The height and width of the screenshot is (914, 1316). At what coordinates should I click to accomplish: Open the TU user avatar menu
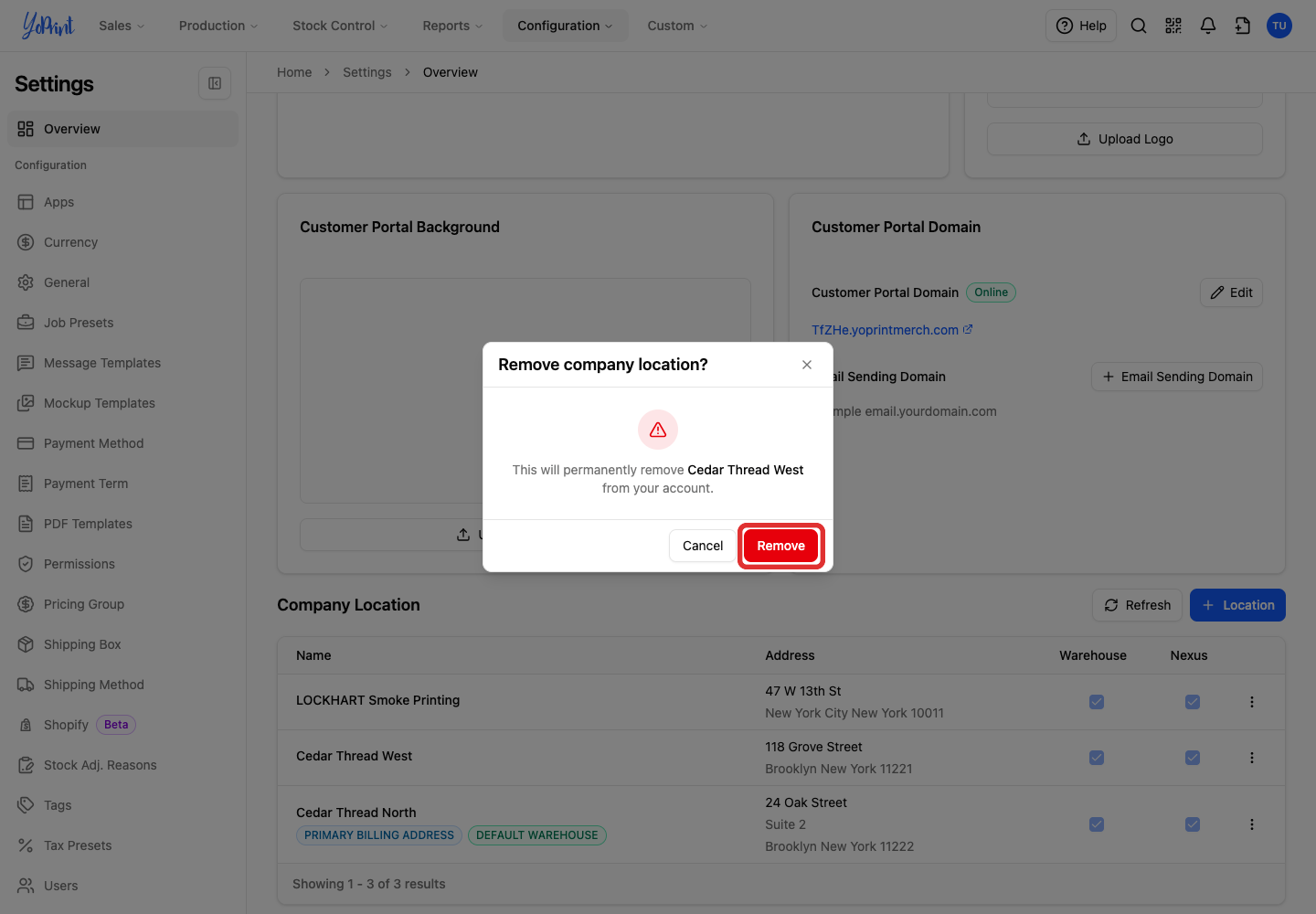1279,26
